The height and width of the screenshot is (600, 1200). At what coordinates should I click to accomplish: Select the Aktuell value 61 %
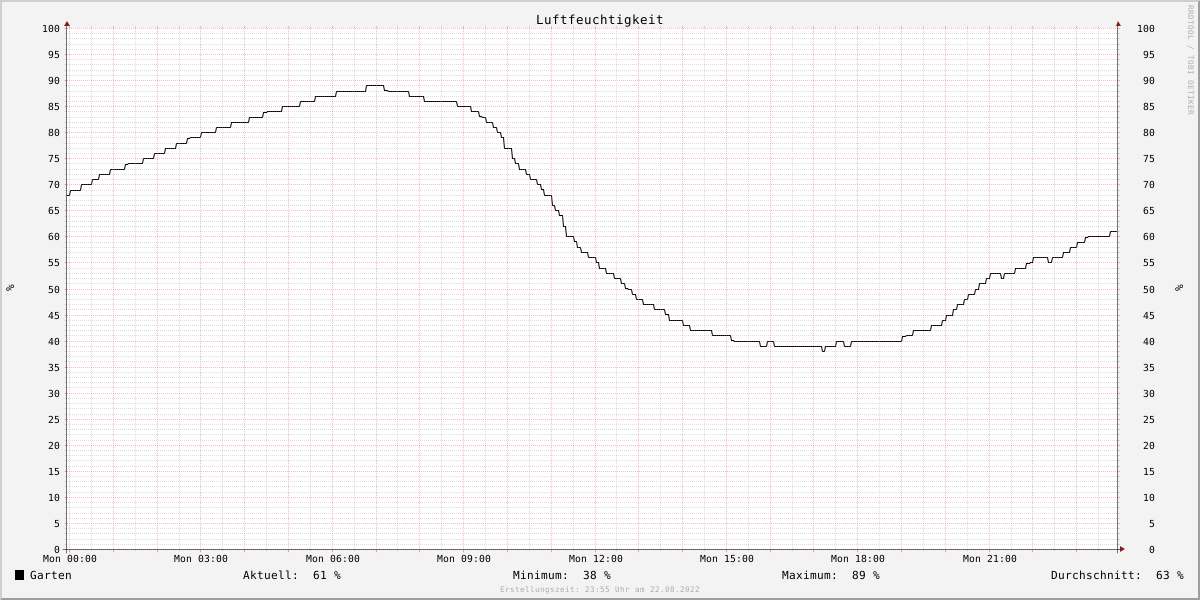(x=327, y=575)
